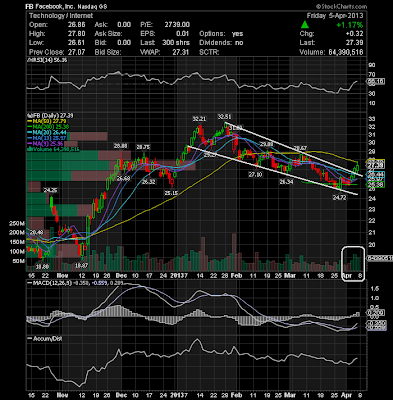This screenshot has width=393, height=400.
Task: Click the RSI(14) indicator label
Action: 46,60
